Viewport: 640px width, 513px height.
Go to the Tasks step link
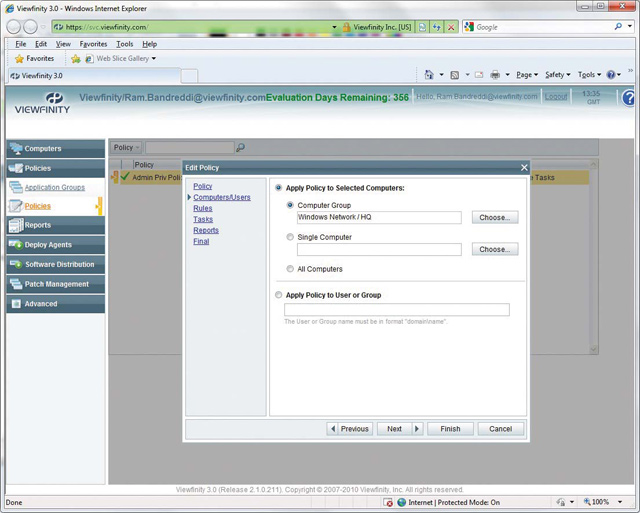[203, 219]
